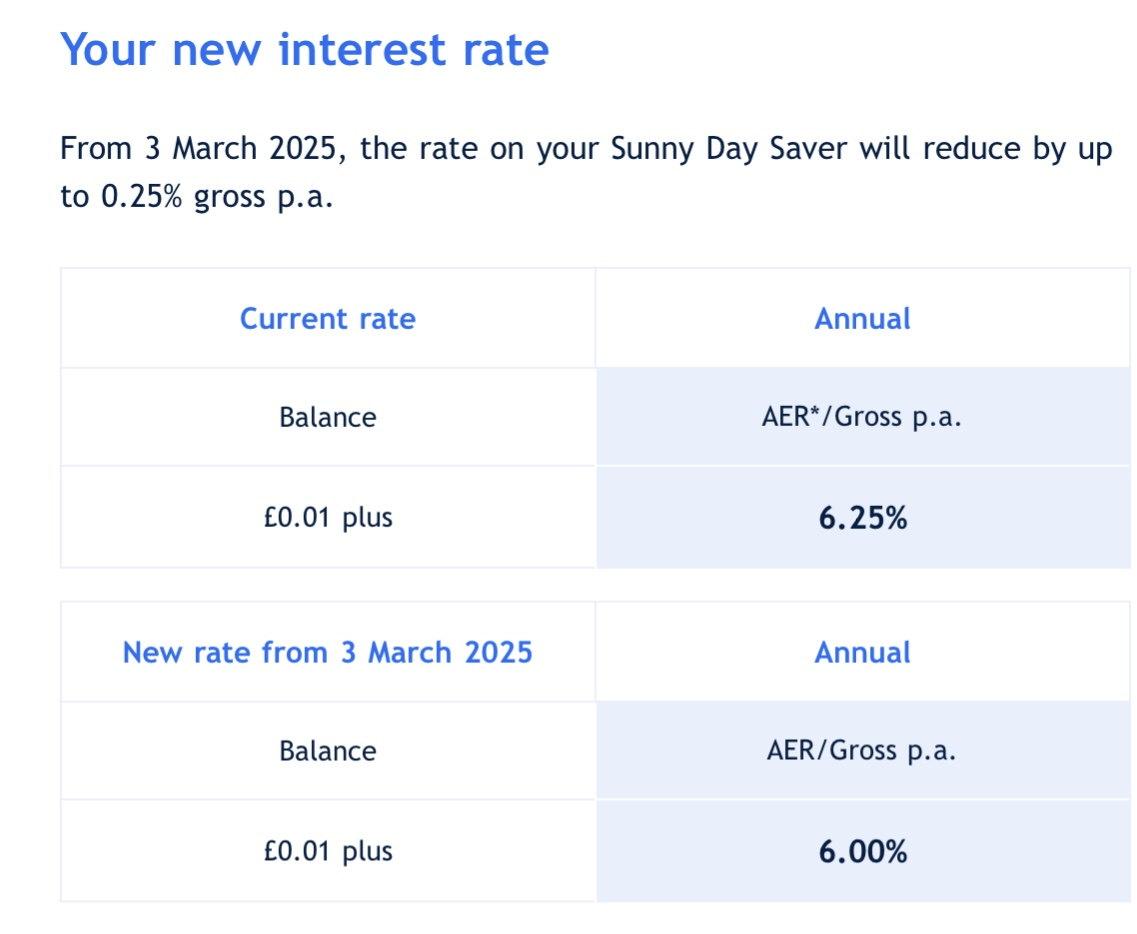Image resolution: width=1137 pixels, height=934 pixels.
Task: Click the word 'interest' in the heading
Action: point(362,50)
